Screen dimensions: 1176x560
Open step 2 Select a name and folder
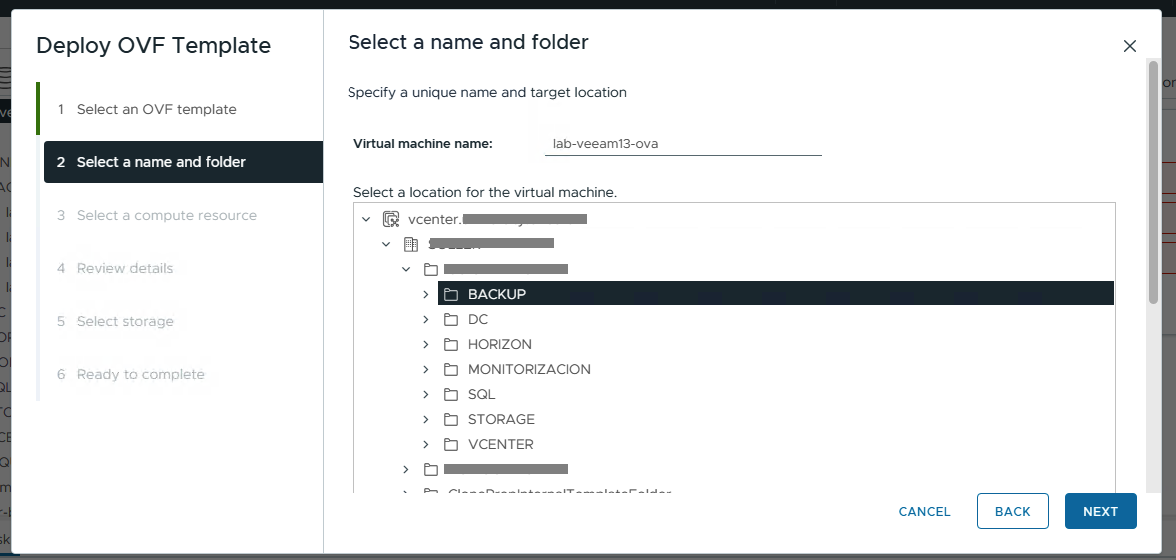coord(183,162)
